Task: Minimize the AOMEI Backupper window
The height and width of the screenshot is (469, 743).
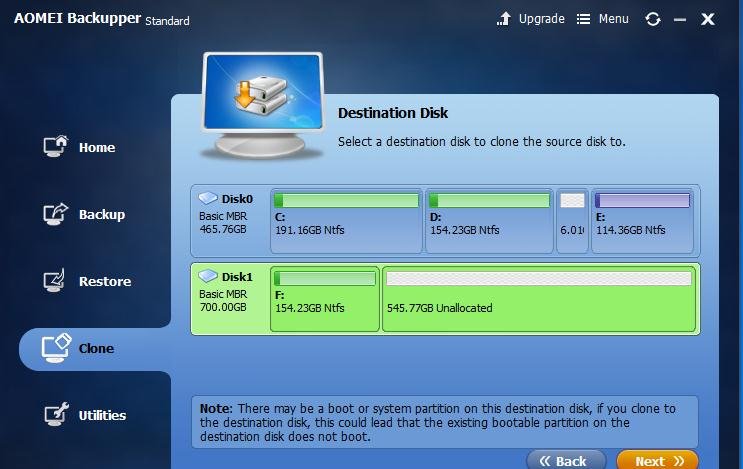Action: (x=680, y=19)
